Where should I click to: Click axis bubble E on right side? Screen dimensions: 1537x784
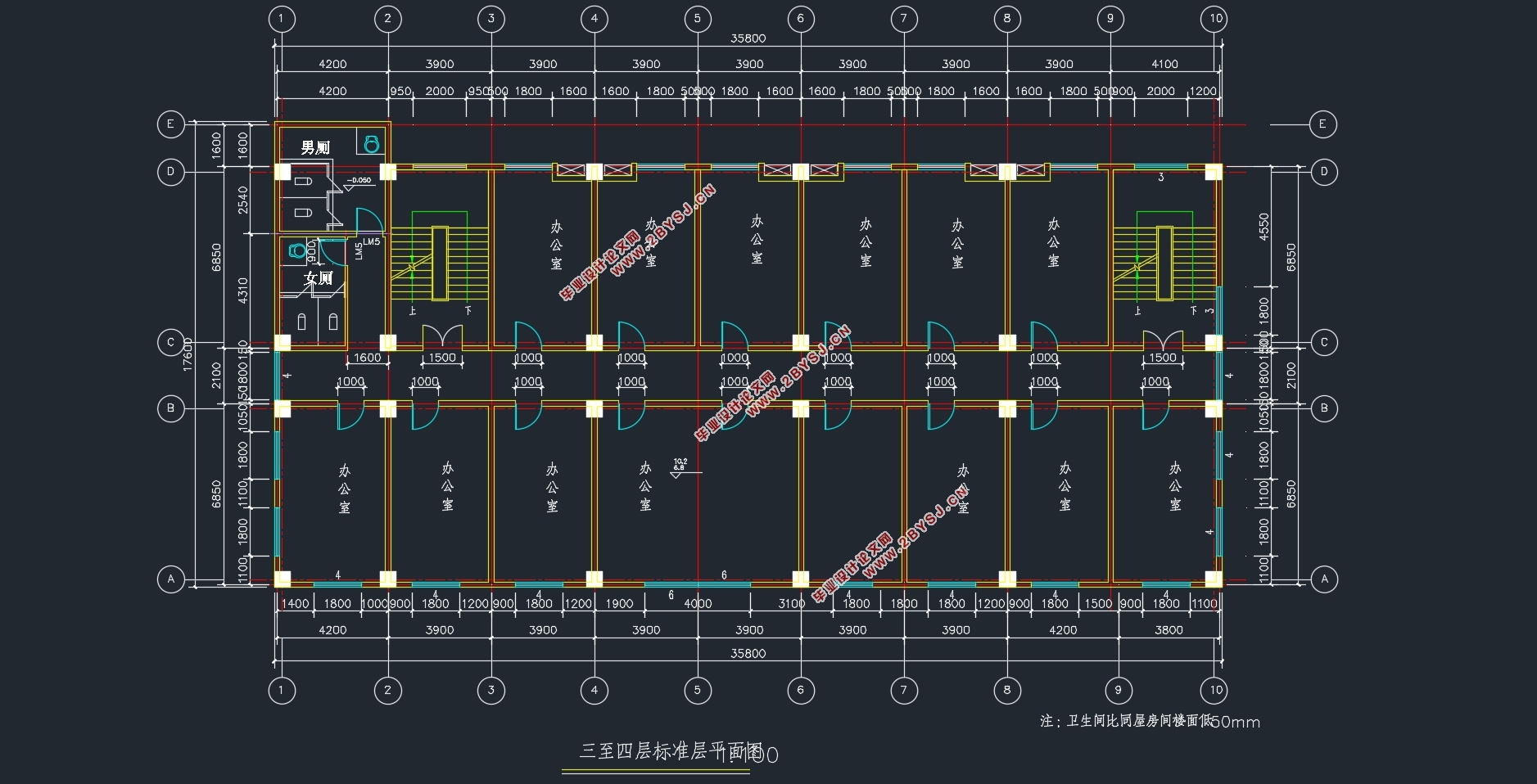(1322, 124)
